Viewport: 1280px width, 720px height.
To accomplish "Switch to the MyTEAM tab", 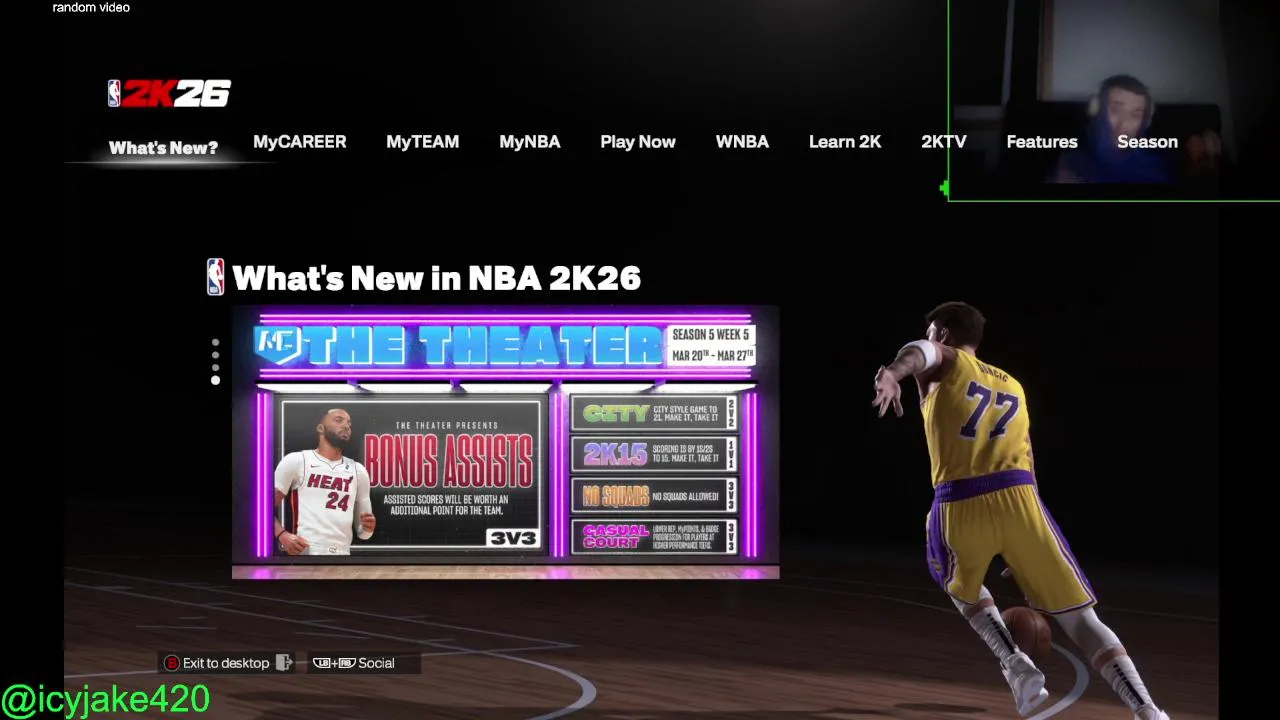I will tap(423, 142).
